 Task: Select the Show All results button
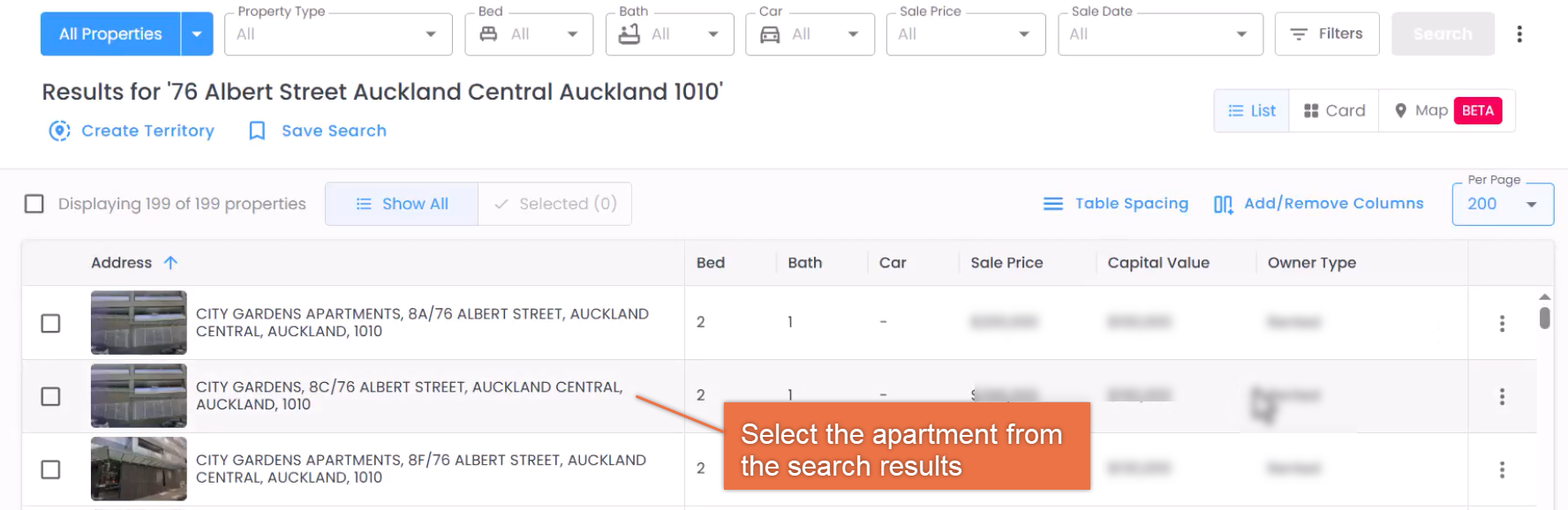pyautogui.click(x=402, y=204)
